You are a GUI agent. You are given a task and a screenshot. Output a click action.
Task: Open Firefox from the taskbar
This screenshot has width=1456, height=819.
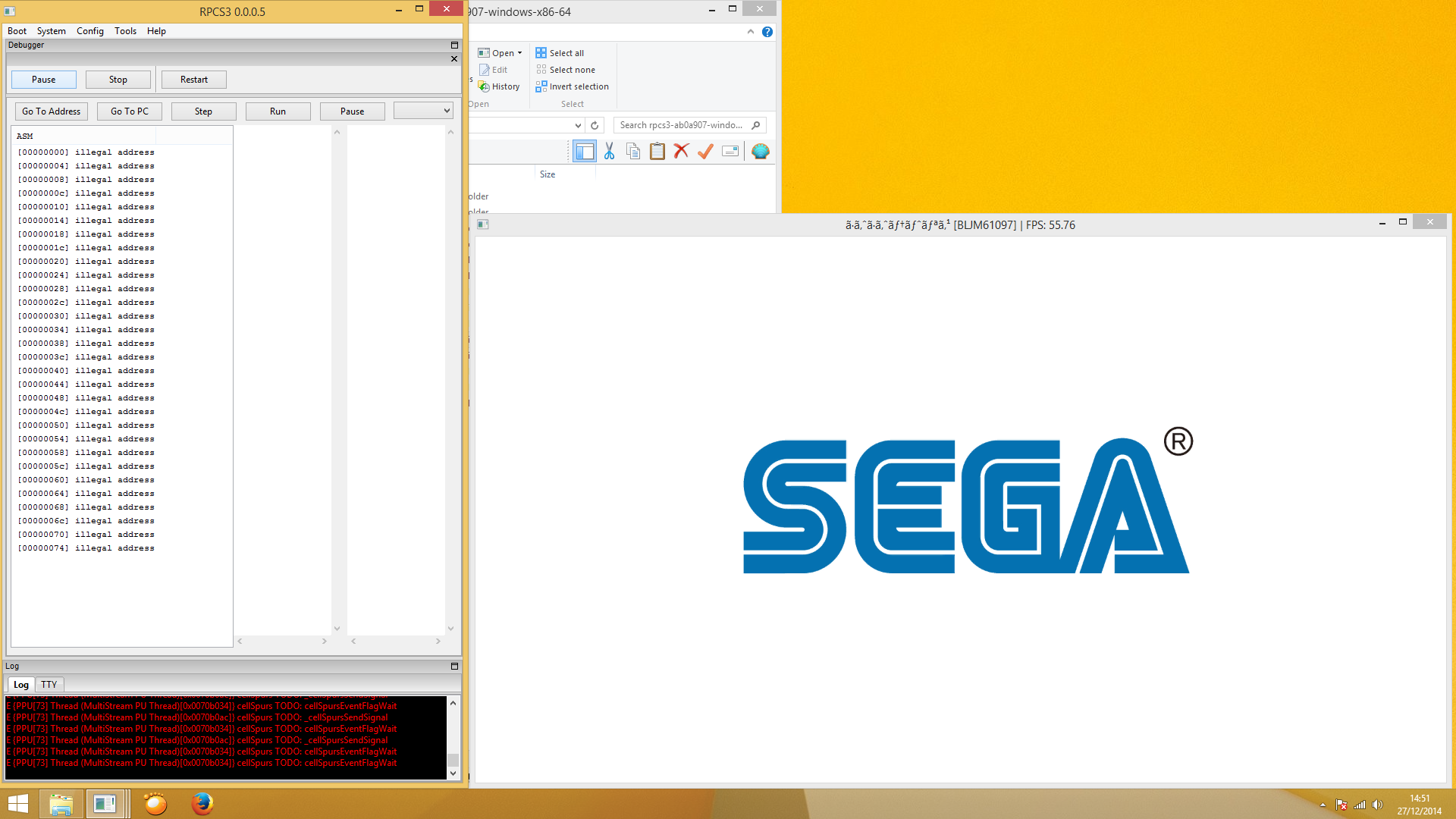point(202,803)
